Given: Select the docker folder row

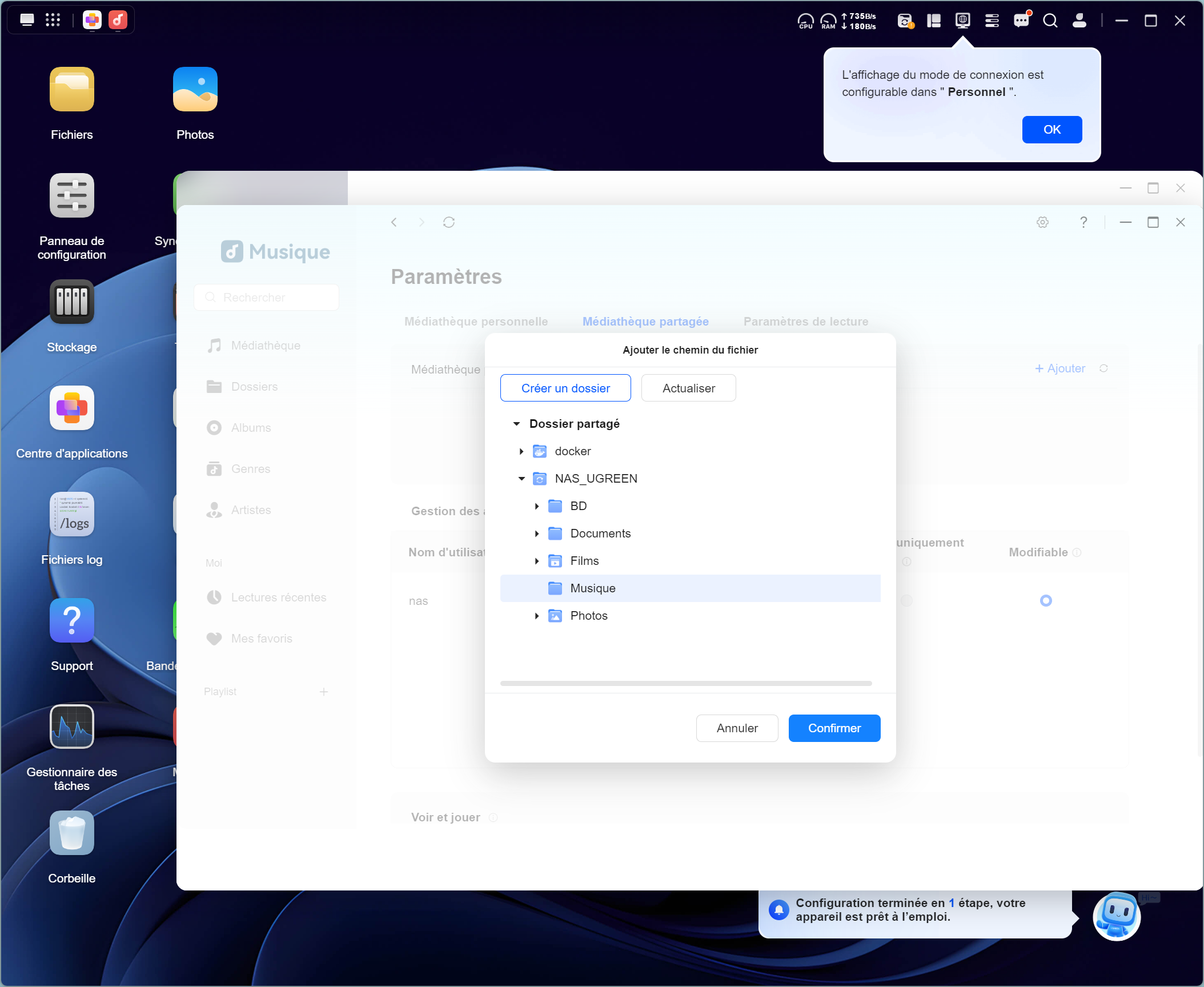Looking at the screenshot, I should tap(691, 451).
